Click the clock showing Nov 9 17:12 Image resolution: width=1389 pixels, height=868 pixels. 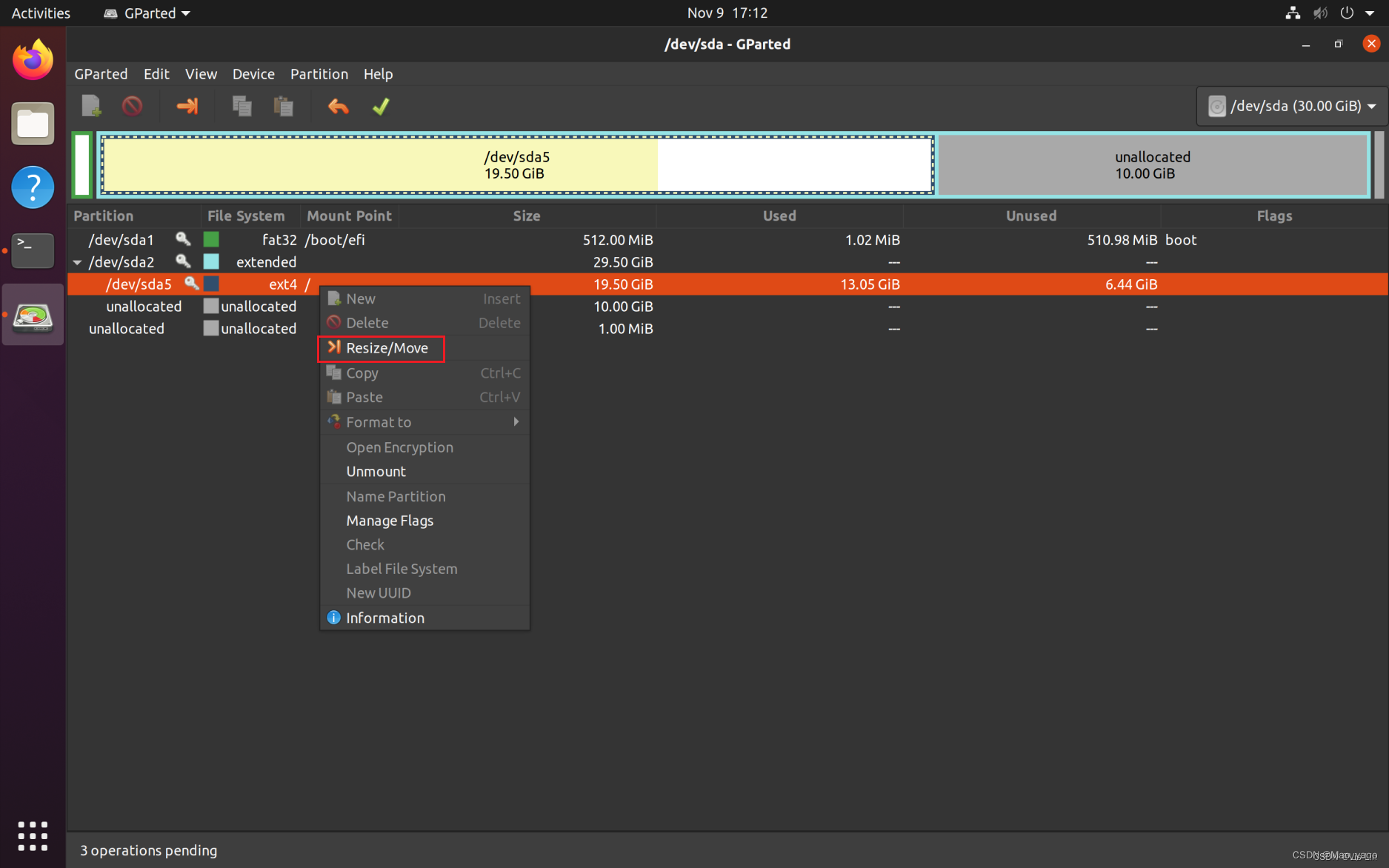pyautogui.click(x=727, y=13)
